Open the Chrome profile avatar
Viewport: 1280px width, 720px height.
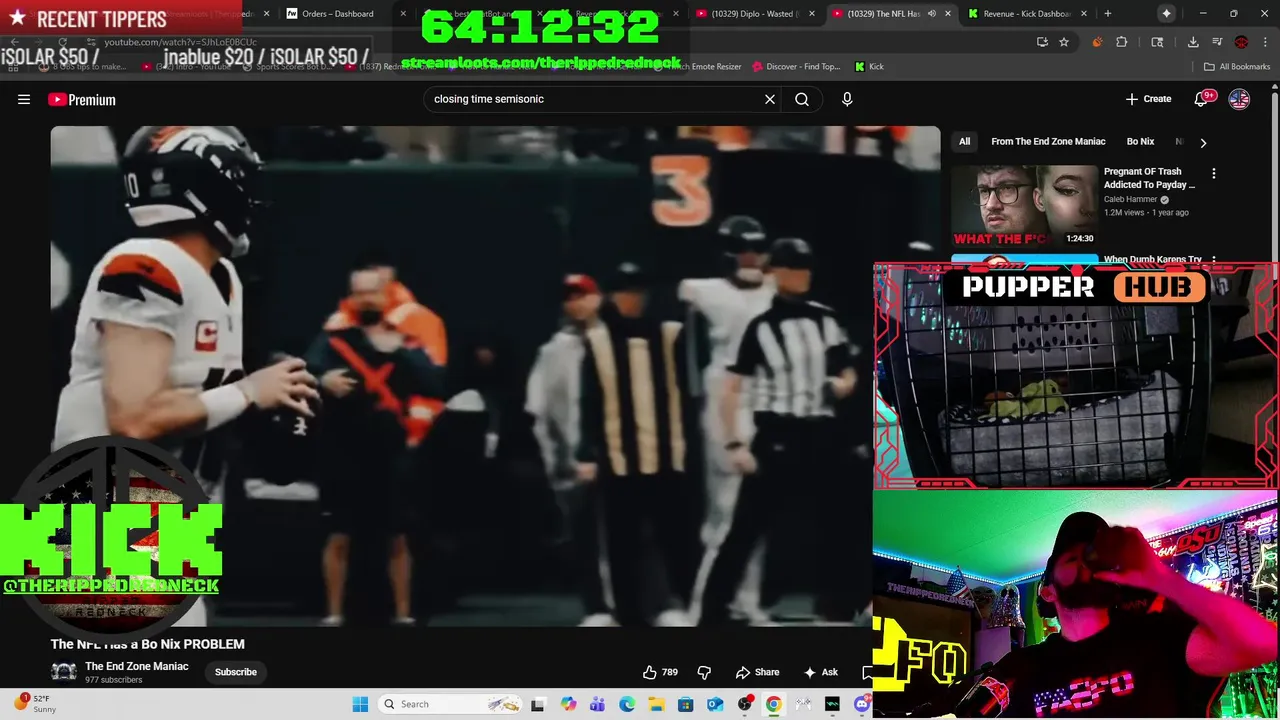pyautogui.click(x=1241, y=42)
